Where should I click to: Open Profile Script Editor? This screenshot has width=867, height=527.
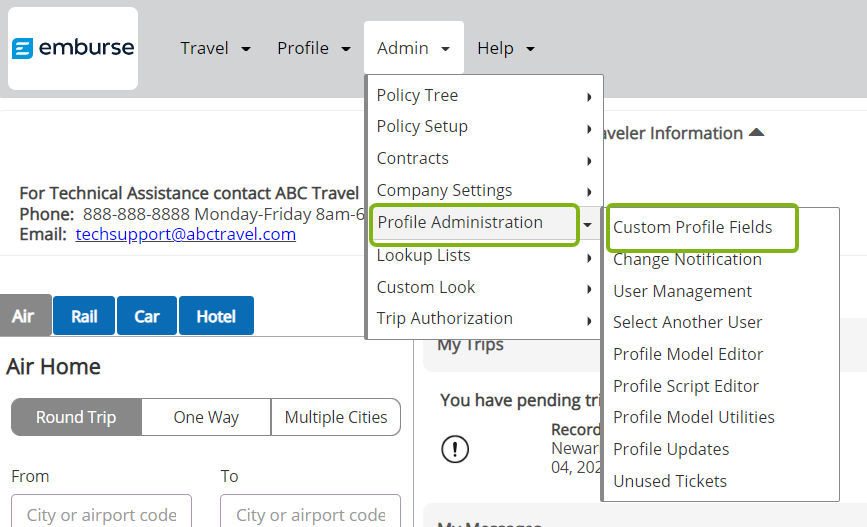(x=686, y=387)
